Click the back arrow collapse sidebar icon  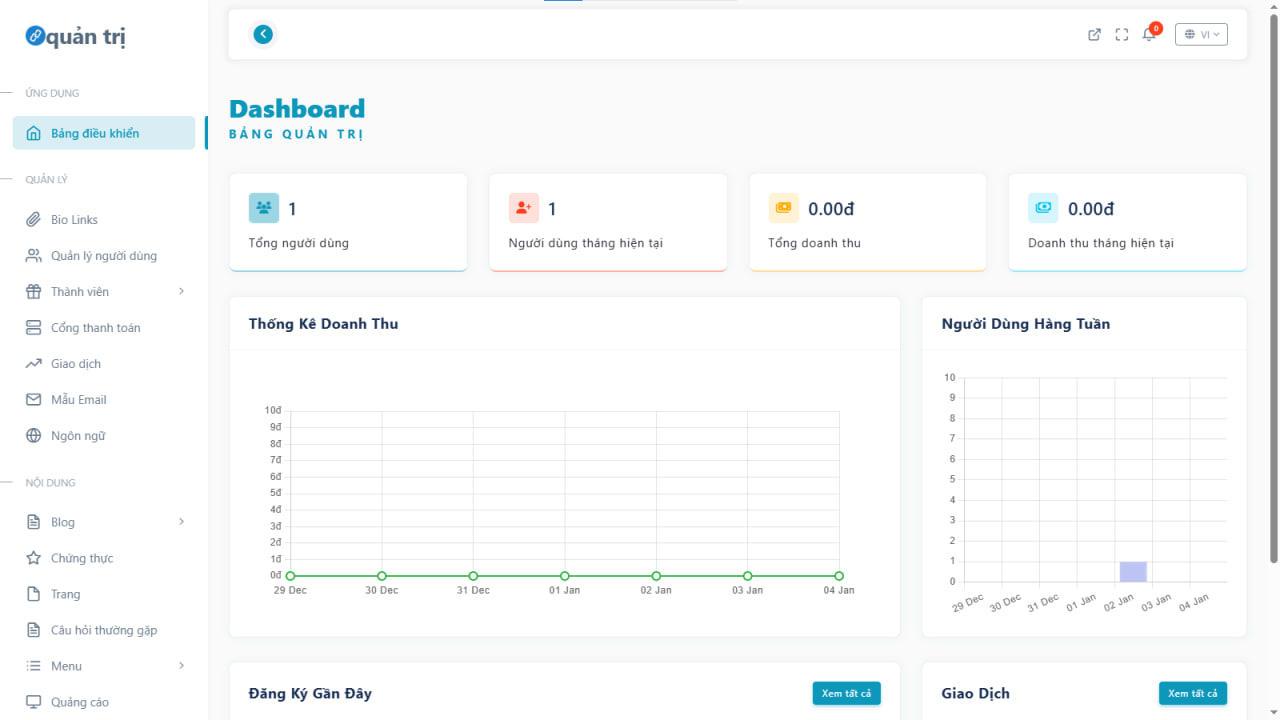[x=263, y=35]
